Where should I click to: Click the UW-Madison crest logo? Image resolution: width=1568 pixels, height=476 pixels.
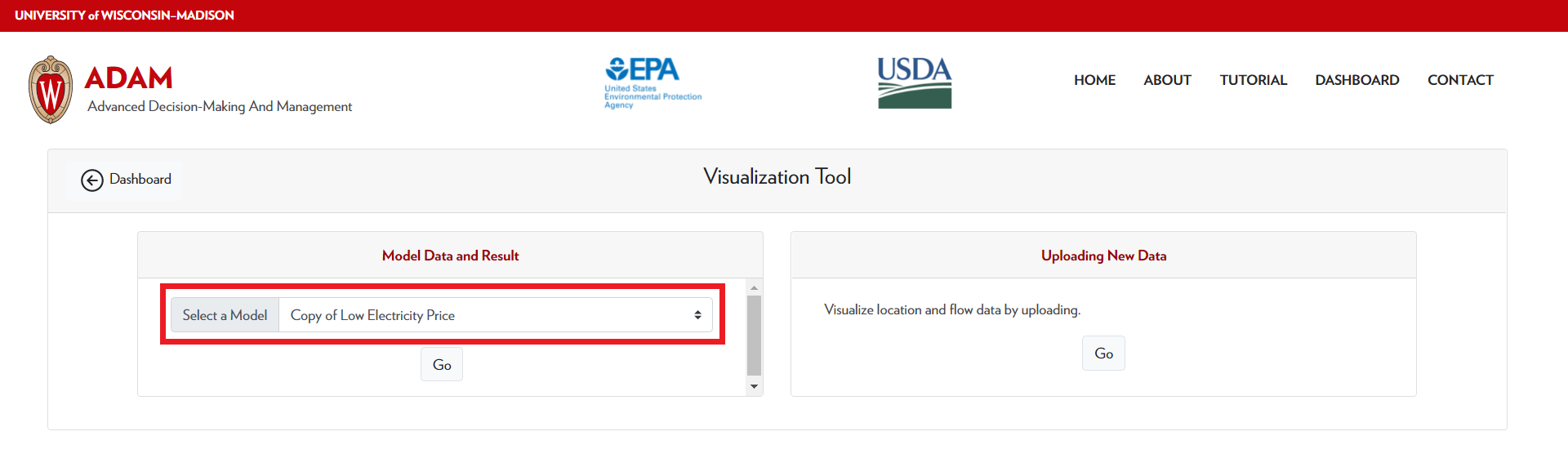[x=51, y=90]
